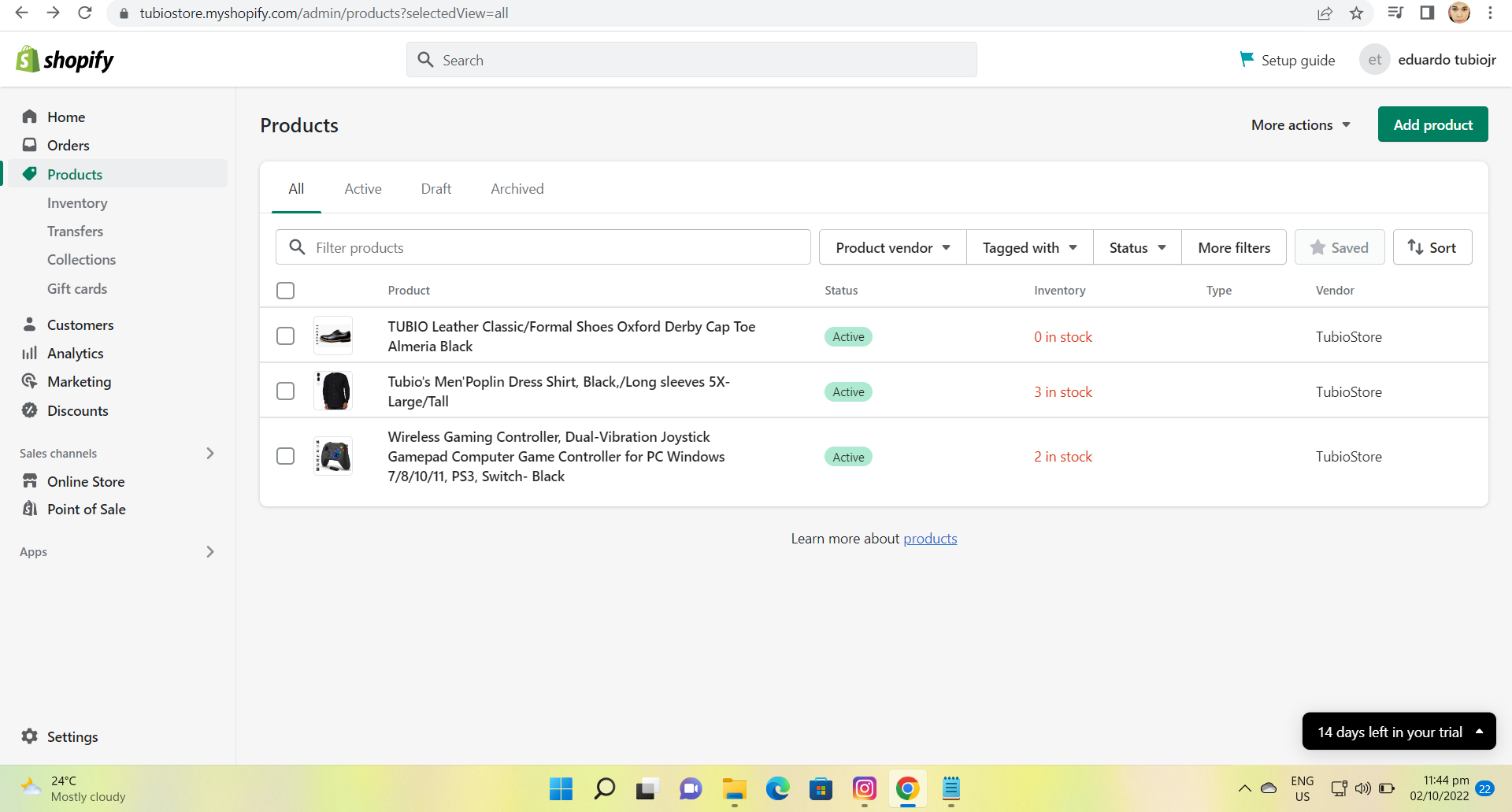Screen dimensions: 1512x812
Task: Open Windows Start menu from taskbar
Action: click(x=561, y=788)
